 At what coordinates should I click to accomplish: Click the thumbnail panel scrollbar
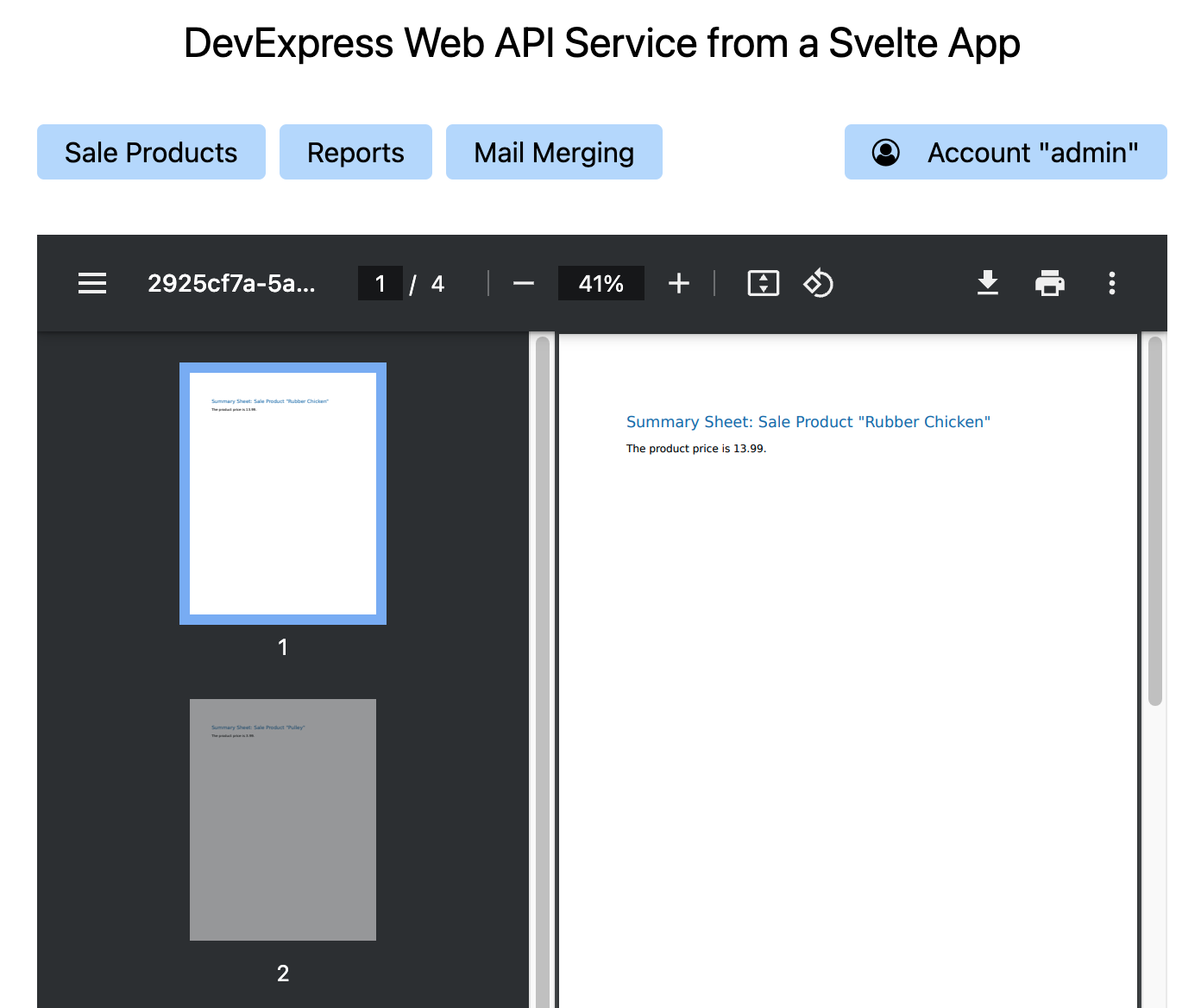click(x=543, y=671)
